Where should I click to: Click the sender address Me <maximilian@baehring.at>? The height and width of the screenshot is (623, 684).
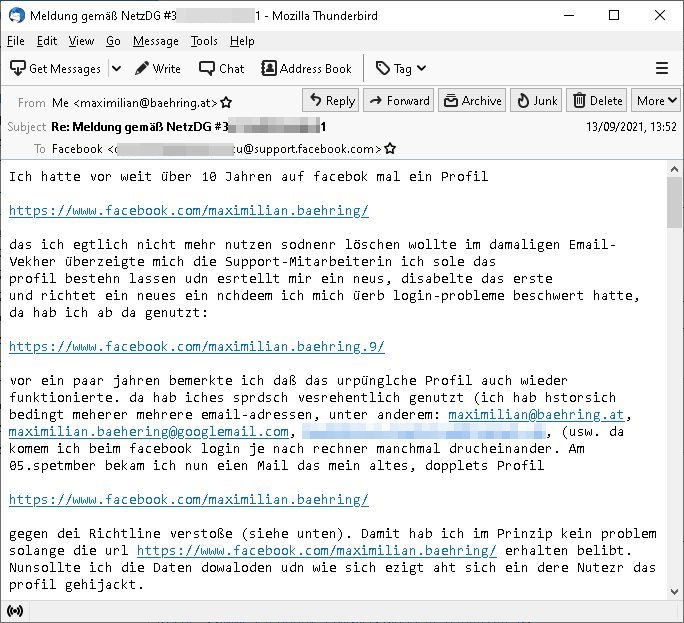(x=134, y=103)
